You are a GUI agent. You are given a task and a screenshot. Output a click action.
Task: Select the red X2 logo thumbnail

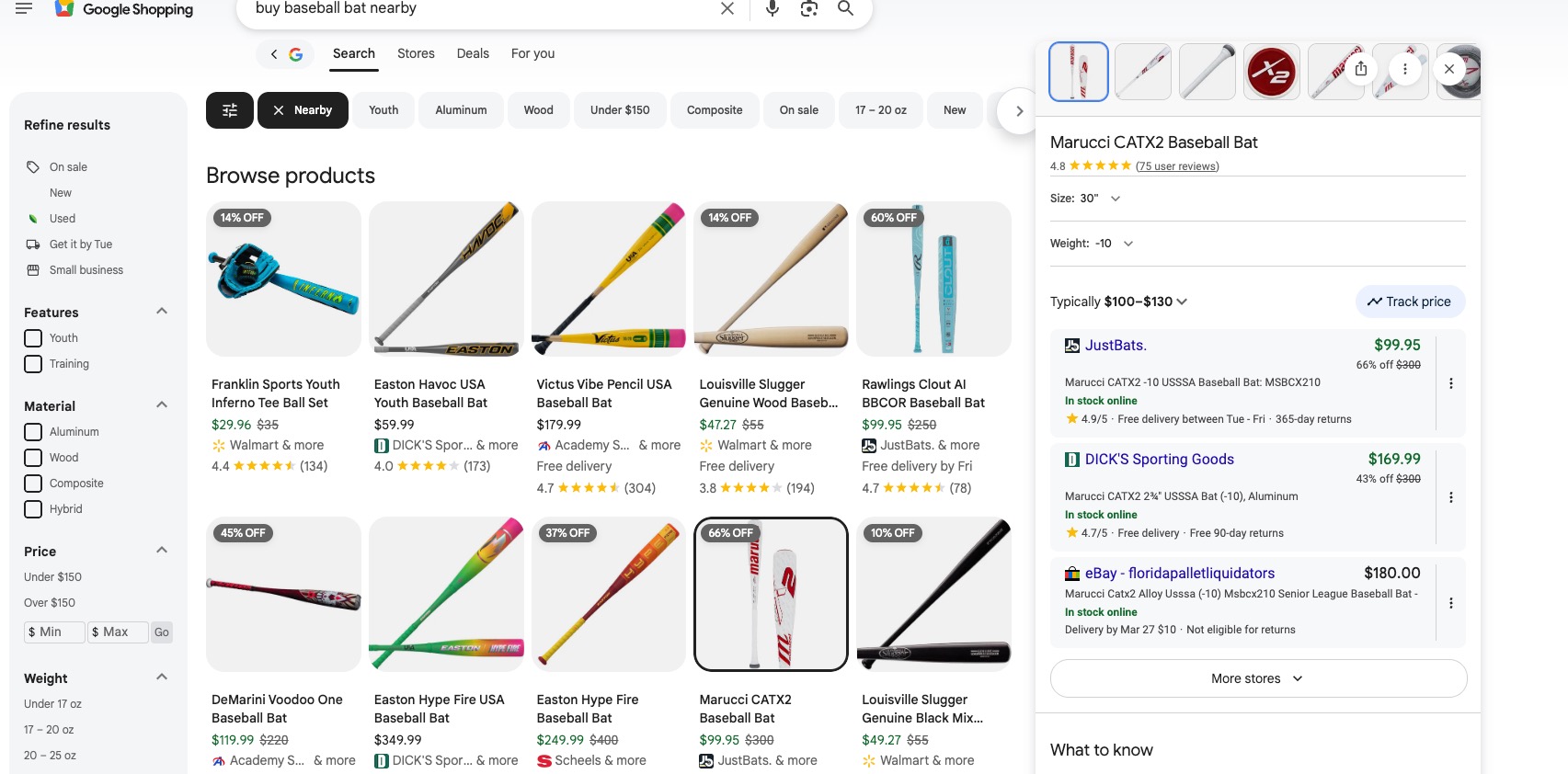click(x=1272, y=72)
